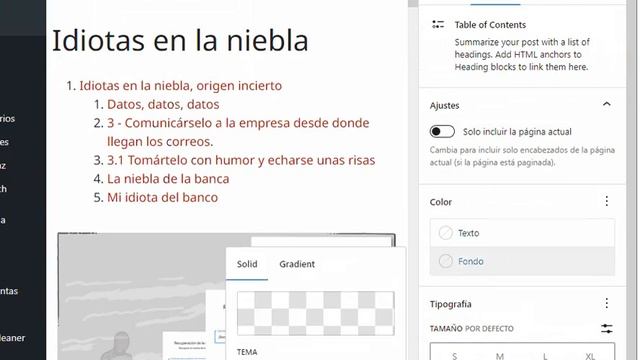Follow '3 - Comunicárselo a la empresa' link
This screenshot has width=640, height=360.
(x=238, y=132)
